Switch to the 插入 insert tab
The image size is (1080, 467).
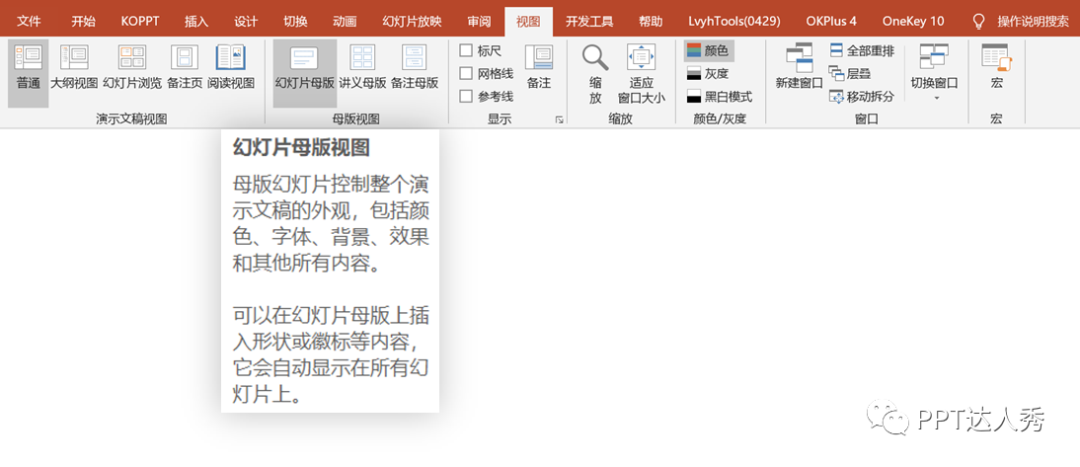196,21
